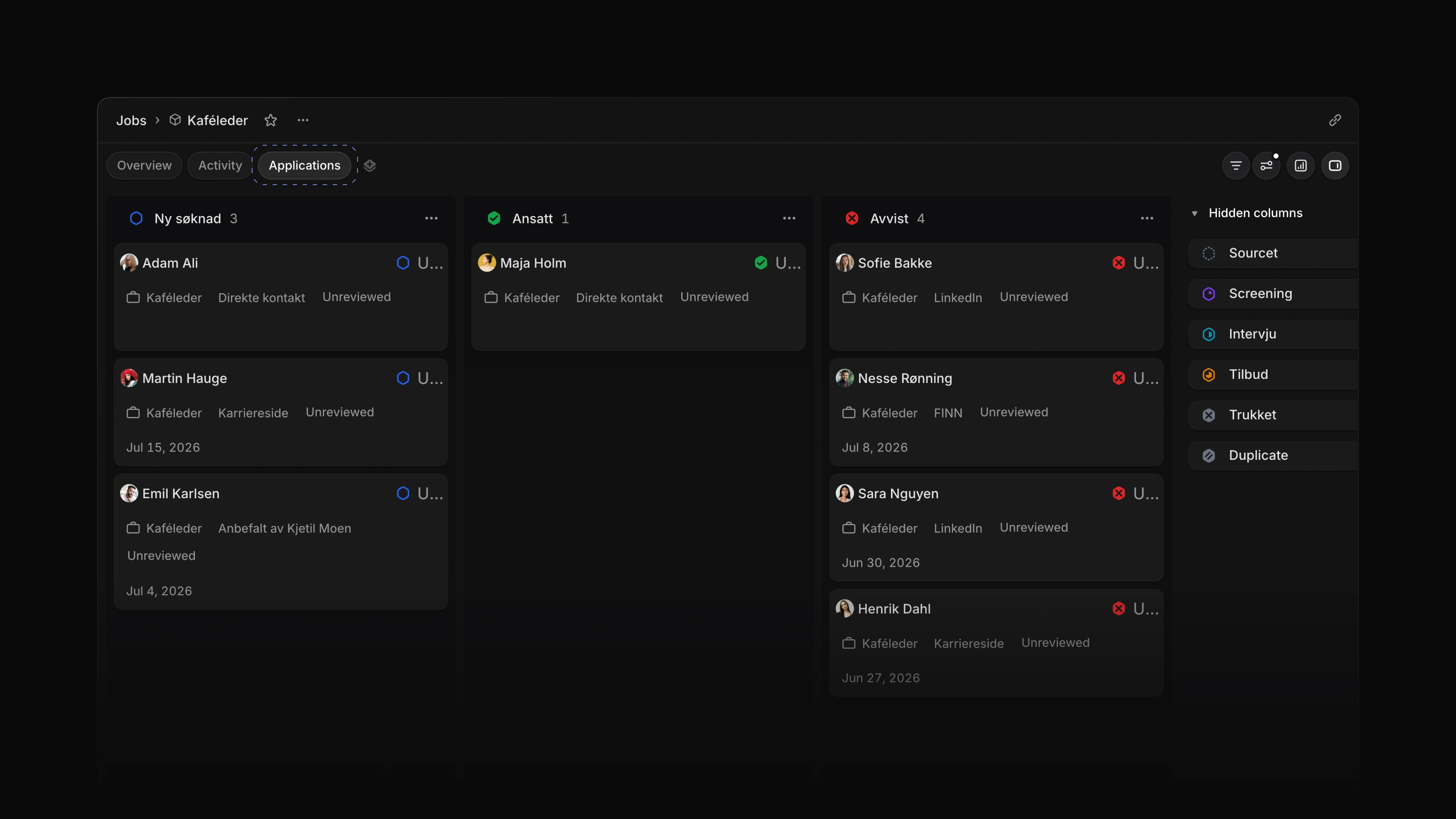The height and width of the screenshot is (819, 1456).
Task: Open the truncated U... field on Emil Karlsen's card
Action: click(x=430, y=493)
